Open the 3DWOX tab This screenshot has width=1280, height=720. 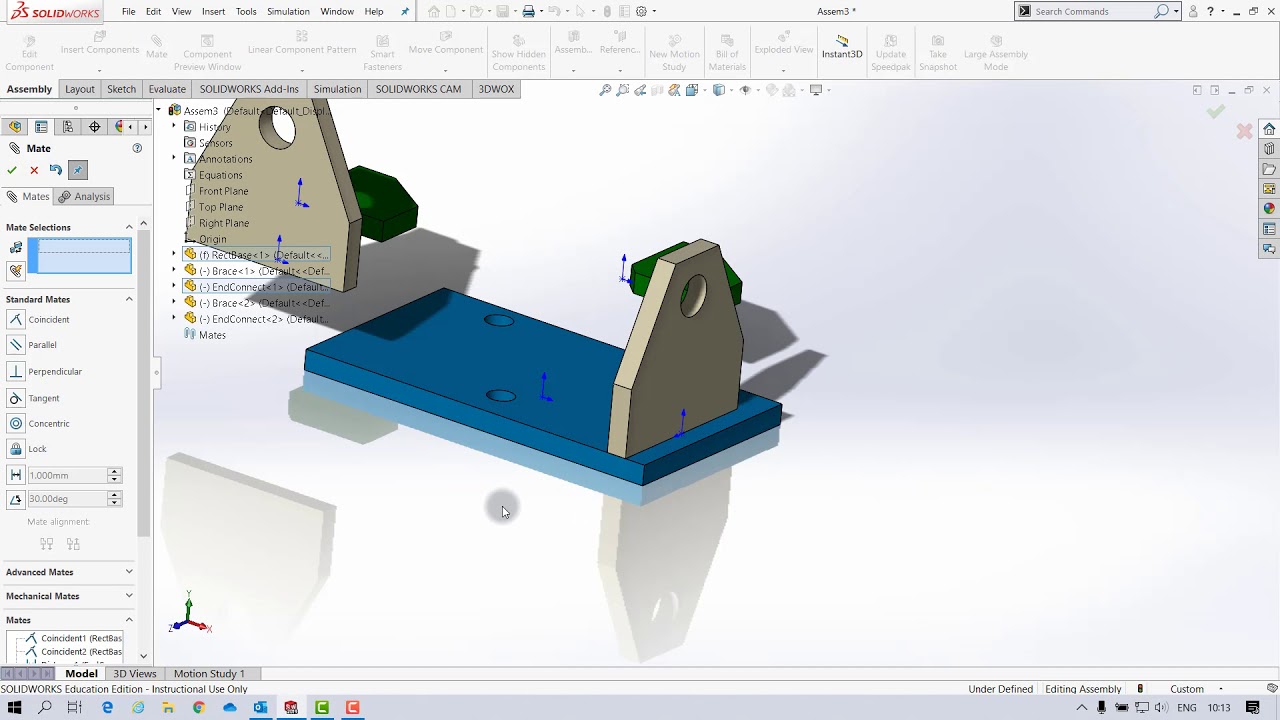click(496, 89)
